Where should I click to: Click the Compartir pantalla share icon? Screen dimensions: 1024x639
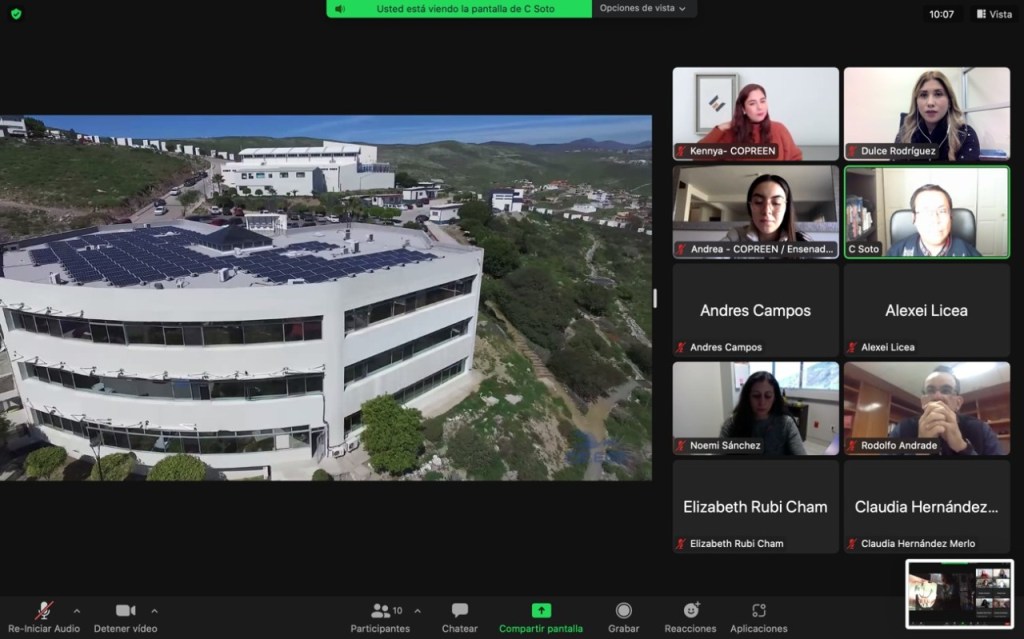point(541,611)
